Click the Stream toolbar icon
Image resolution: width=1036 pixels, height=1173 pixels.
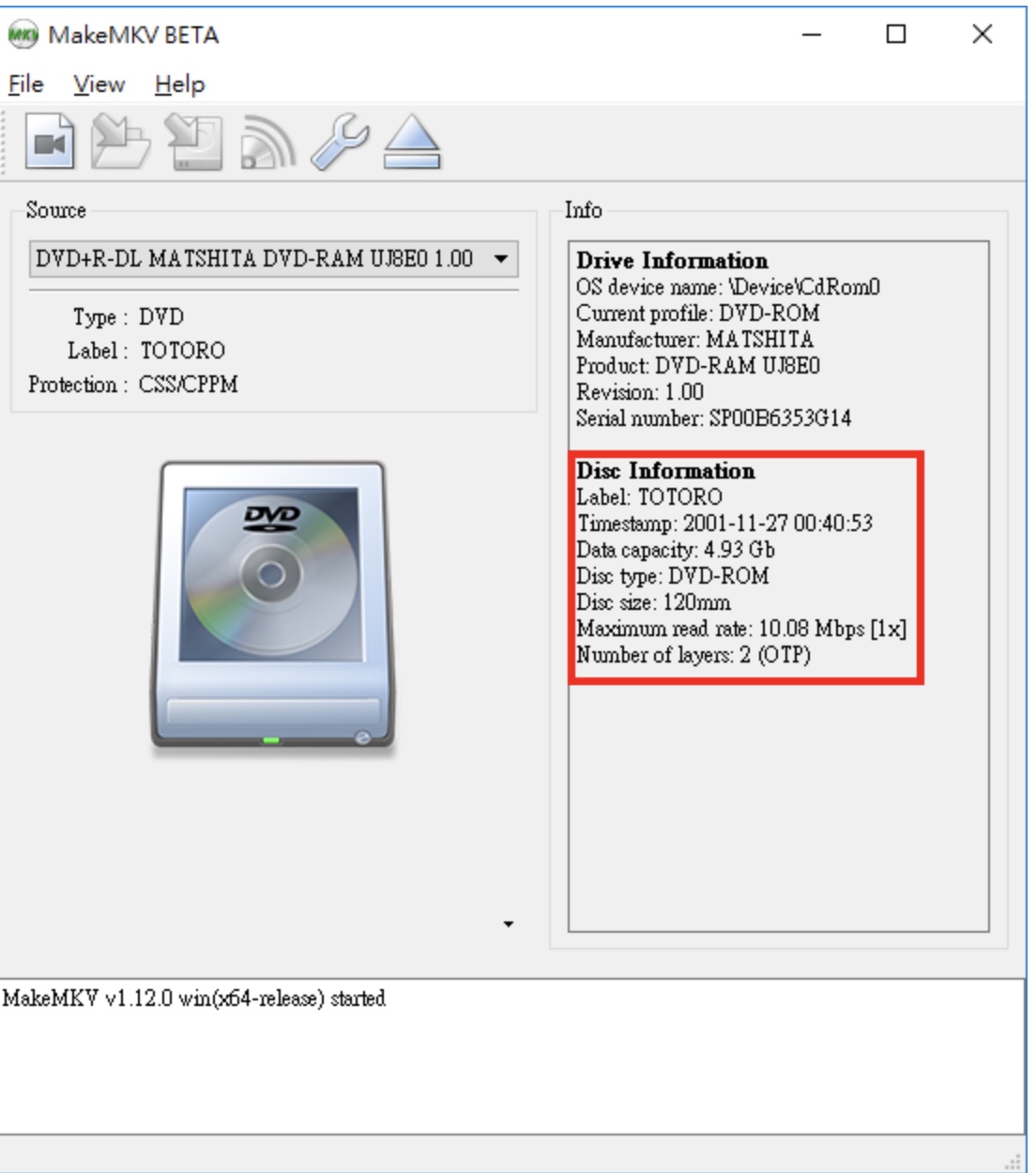point(268,142)
